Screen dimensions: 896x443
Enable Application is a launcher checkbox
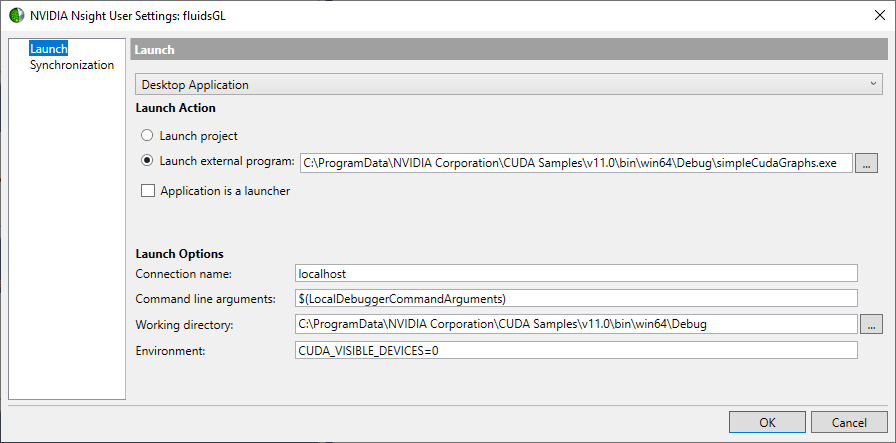pos(148,191)
